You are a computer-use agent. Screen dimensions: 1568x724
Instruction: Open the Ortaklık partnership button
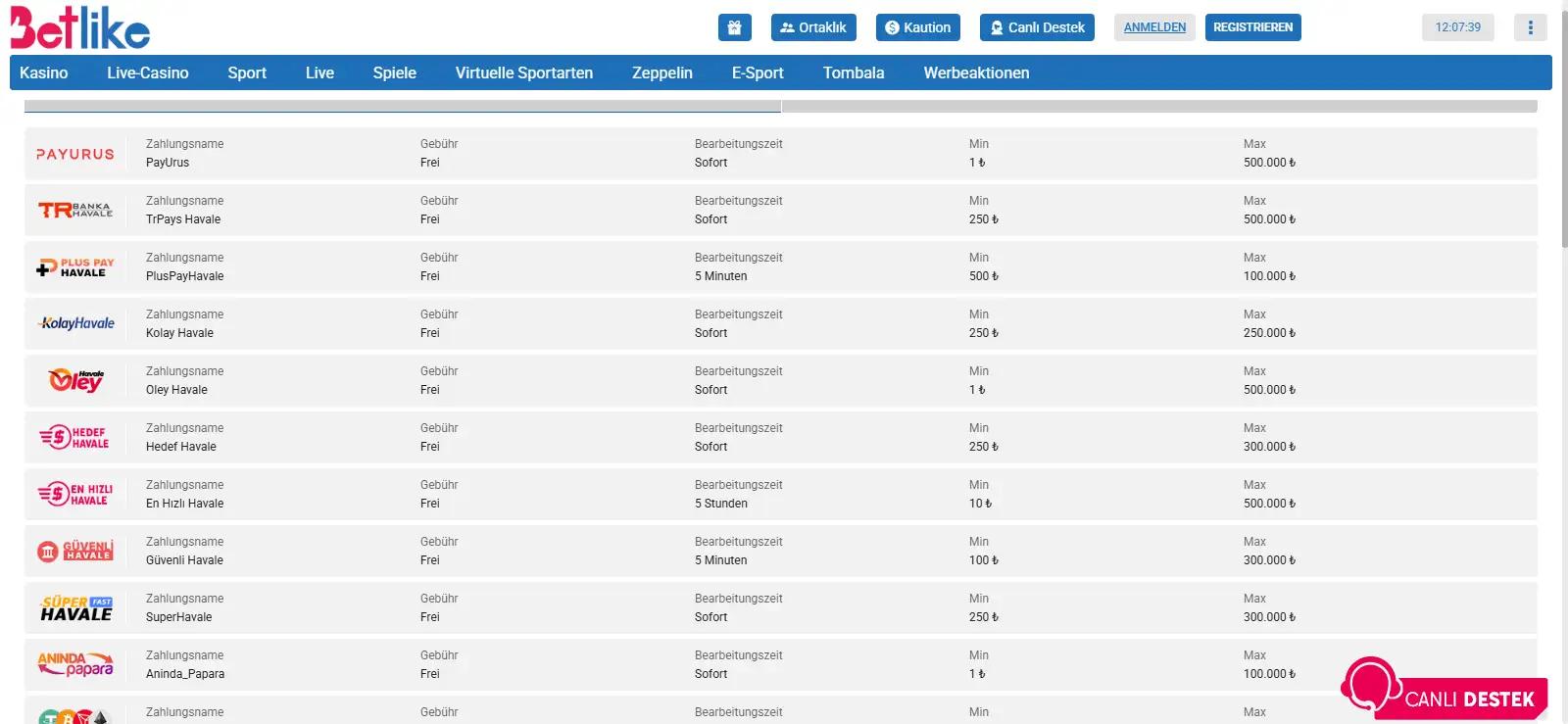[813, 27]
